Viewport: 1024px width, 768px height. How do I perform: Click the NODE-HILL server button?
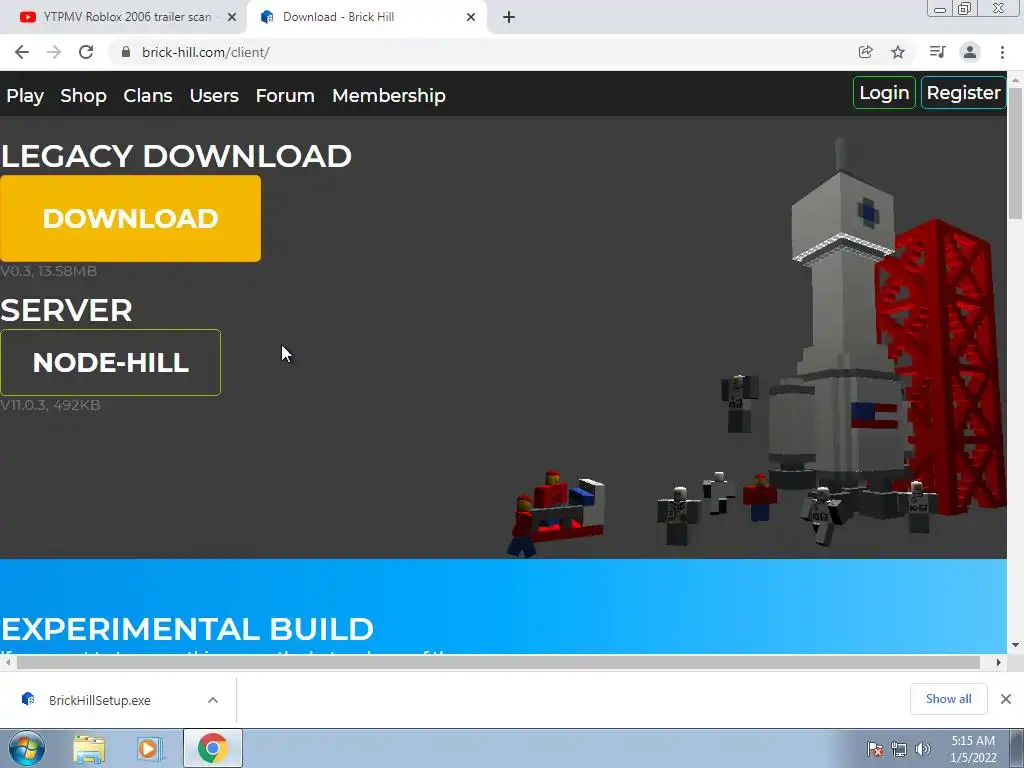coord(110,362)
